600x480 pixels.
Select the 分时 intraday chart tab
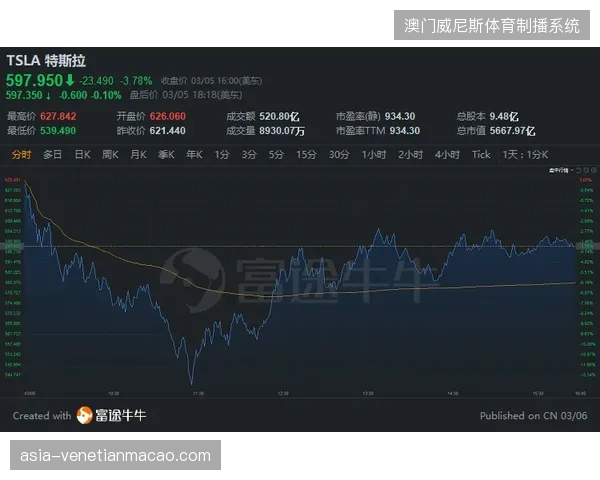21,155
